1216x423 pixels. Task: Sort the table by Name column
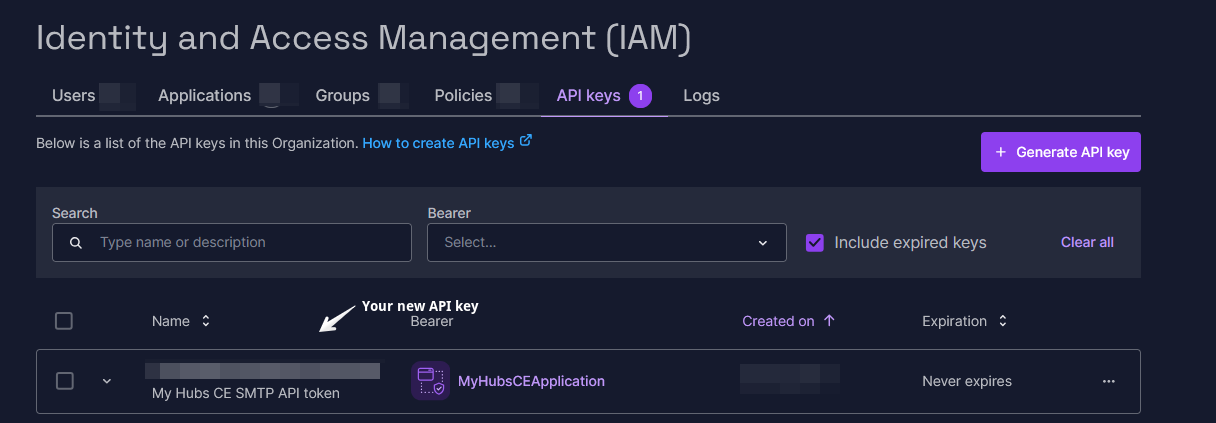[181, 321]
